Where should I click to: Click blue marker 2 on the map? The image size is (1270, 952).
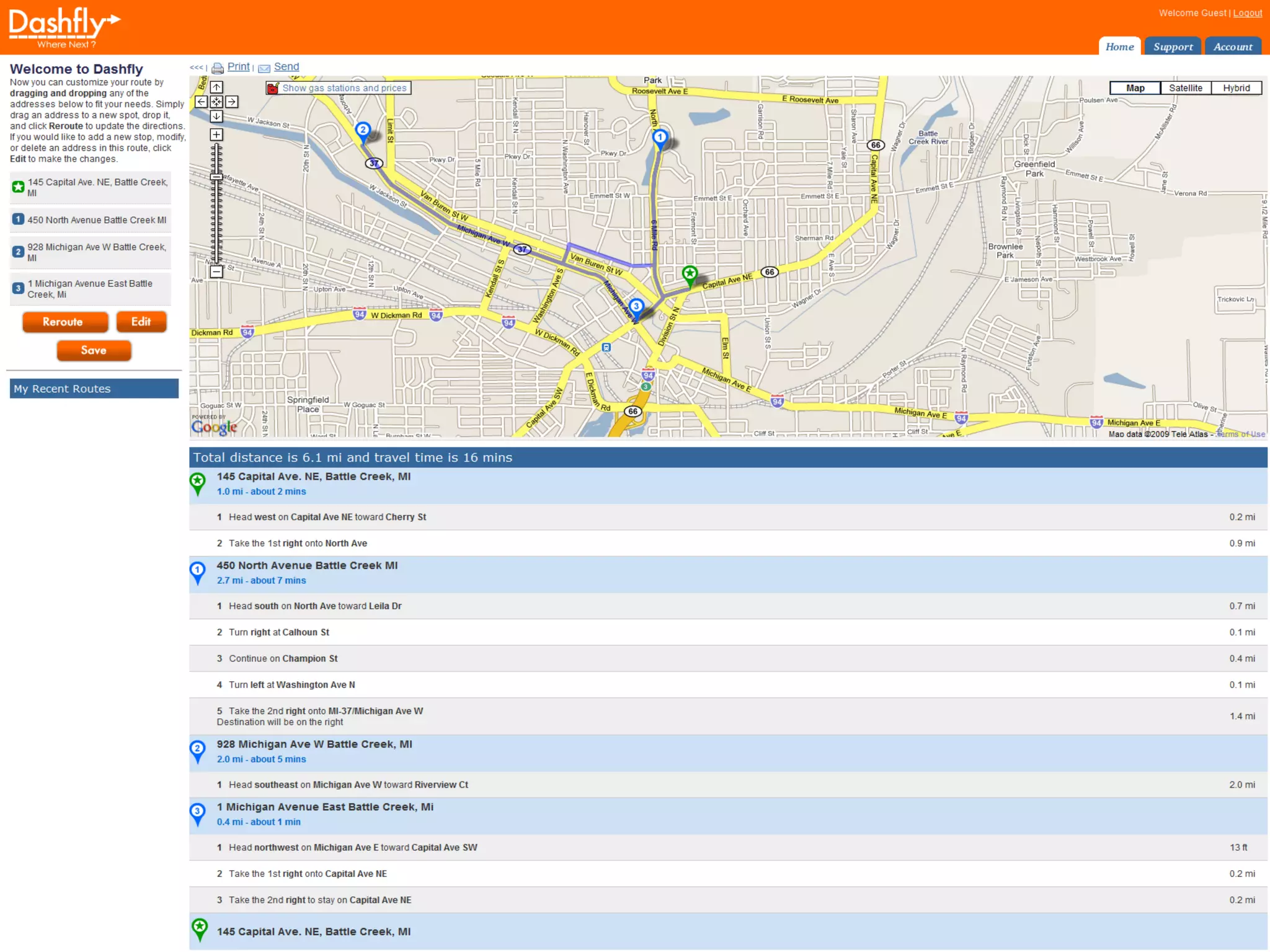point(363,130)
